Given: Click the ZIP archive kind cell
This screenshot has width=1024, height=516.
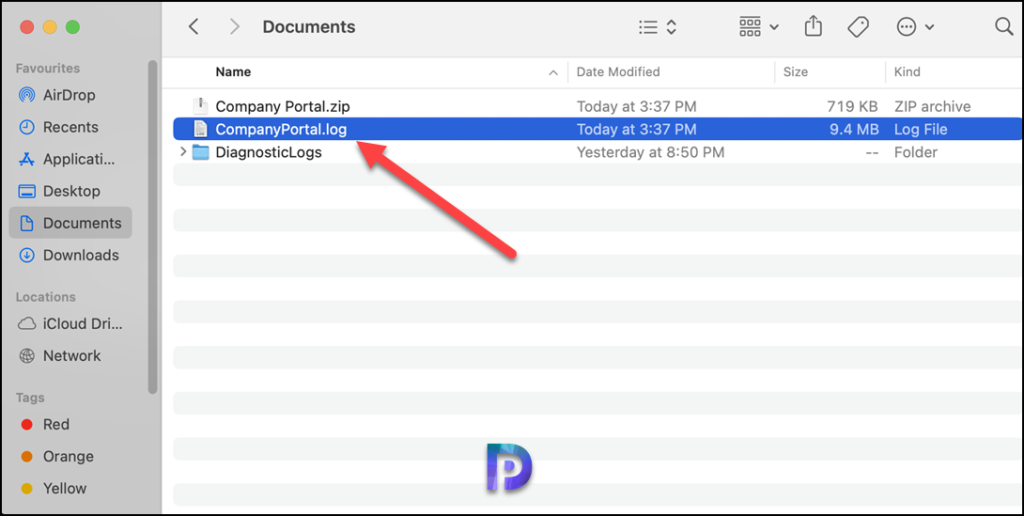Looking at the screenshot, I should 932,106.
